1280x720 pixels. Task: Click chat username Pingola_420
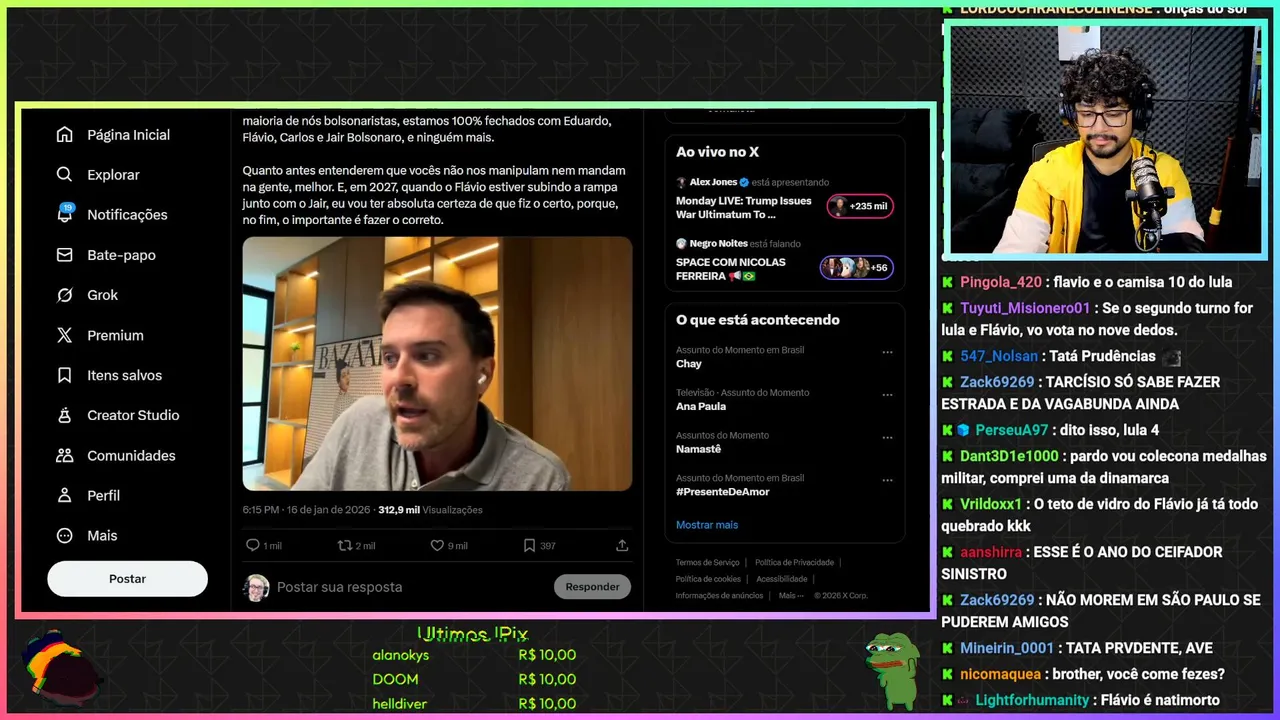point(1001,282)
